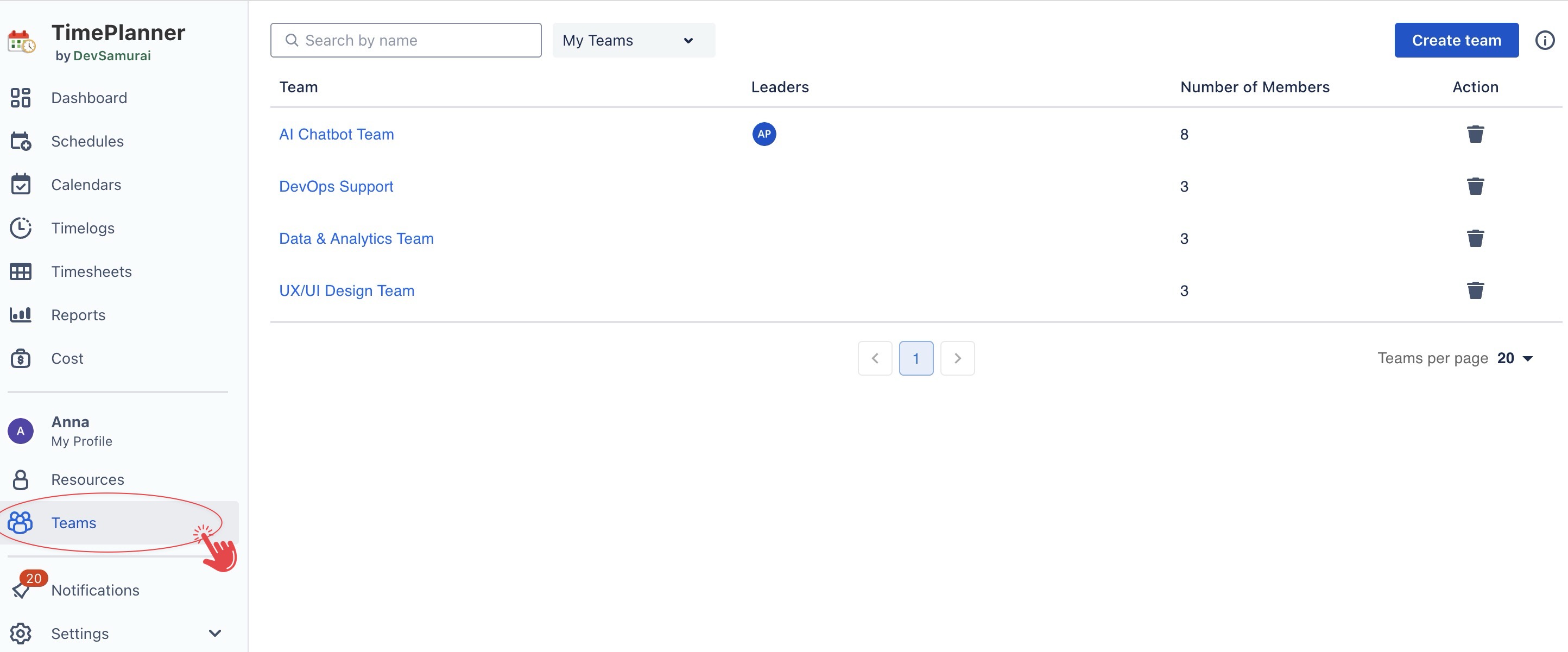Screen dimensions: 1568x652
Task: Open Resources in the sidebar
Action: point(87,480)
